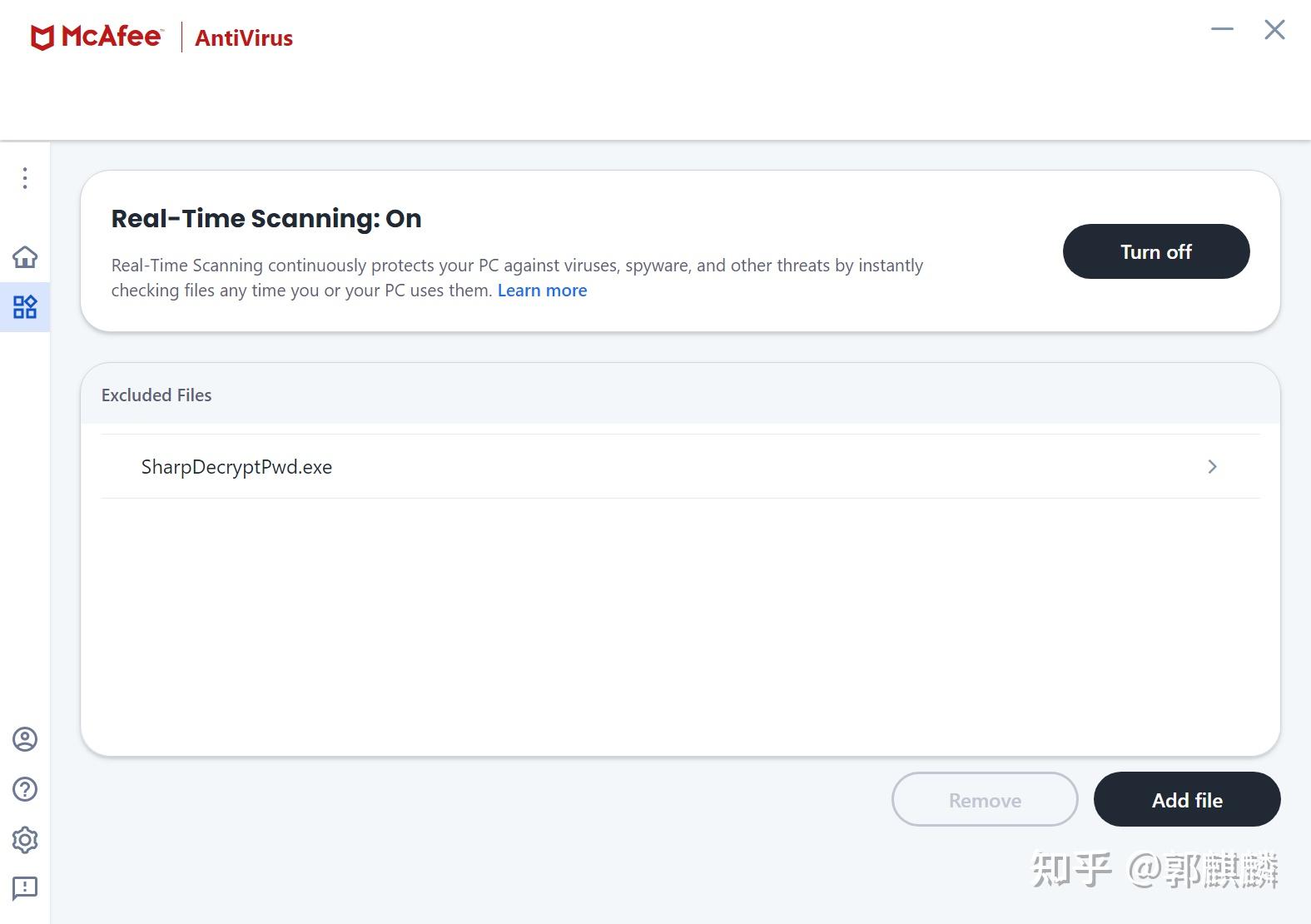
Task: Click the Add file button
Action: pyautogui.click(x=1187, y=799)
